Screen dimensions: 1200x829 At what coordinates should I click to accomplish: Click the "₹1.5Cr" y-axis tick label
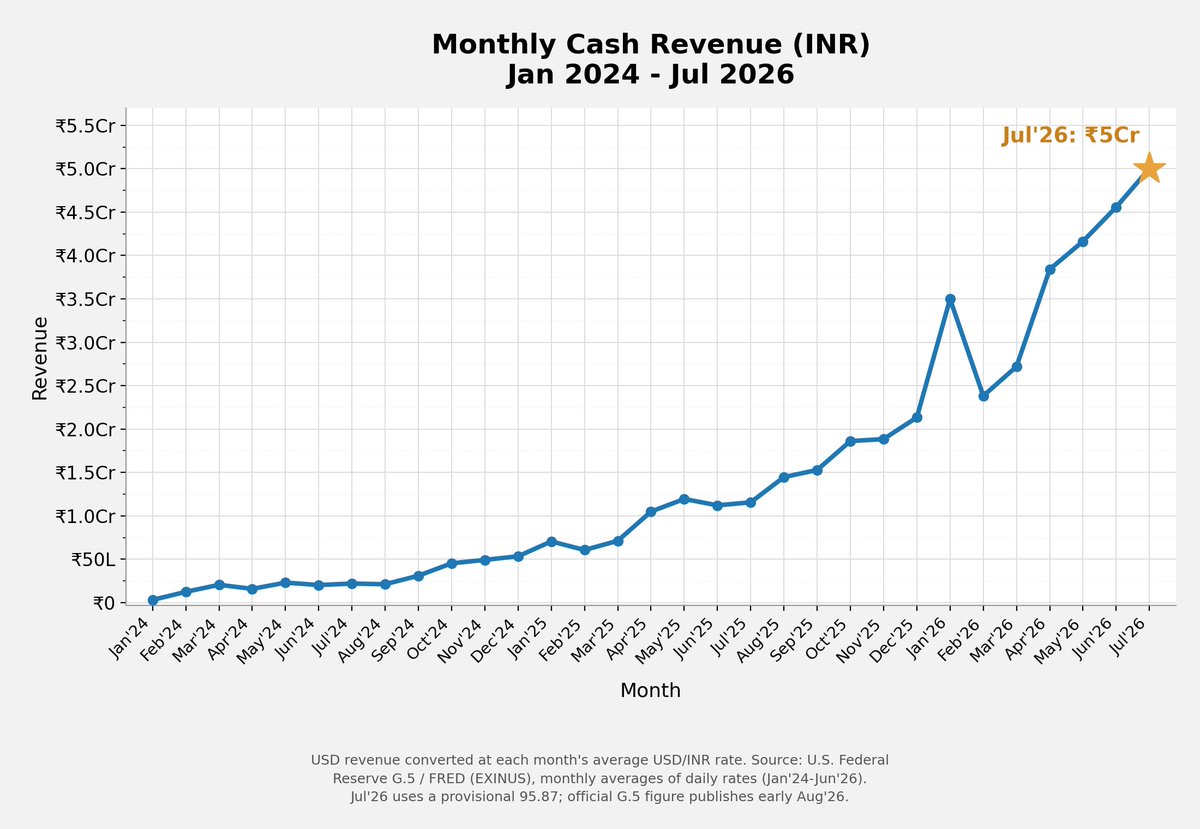[x=85, y=472]
